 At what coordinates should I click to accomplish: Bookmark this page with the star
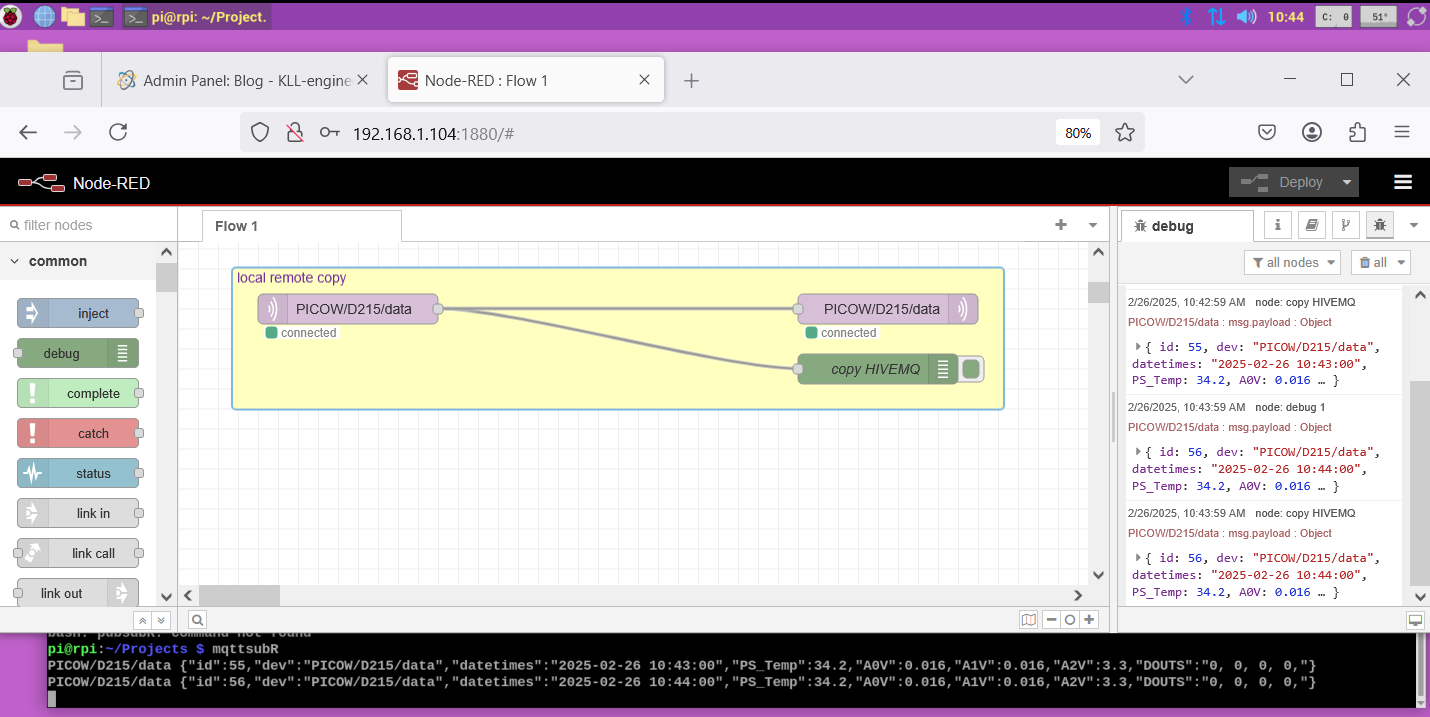click(1124, 132)
